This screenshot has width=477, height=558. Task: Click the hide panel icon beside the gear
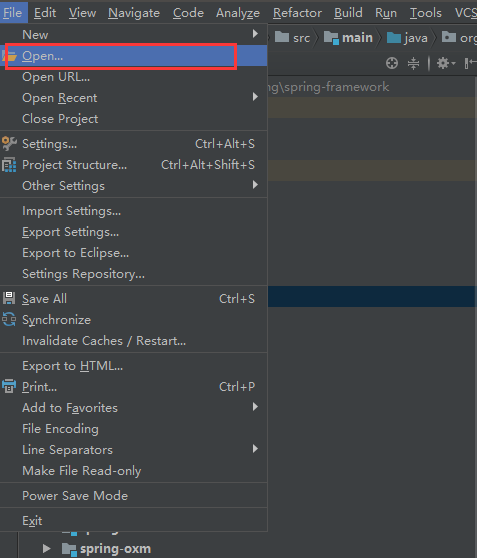point(471,63)
